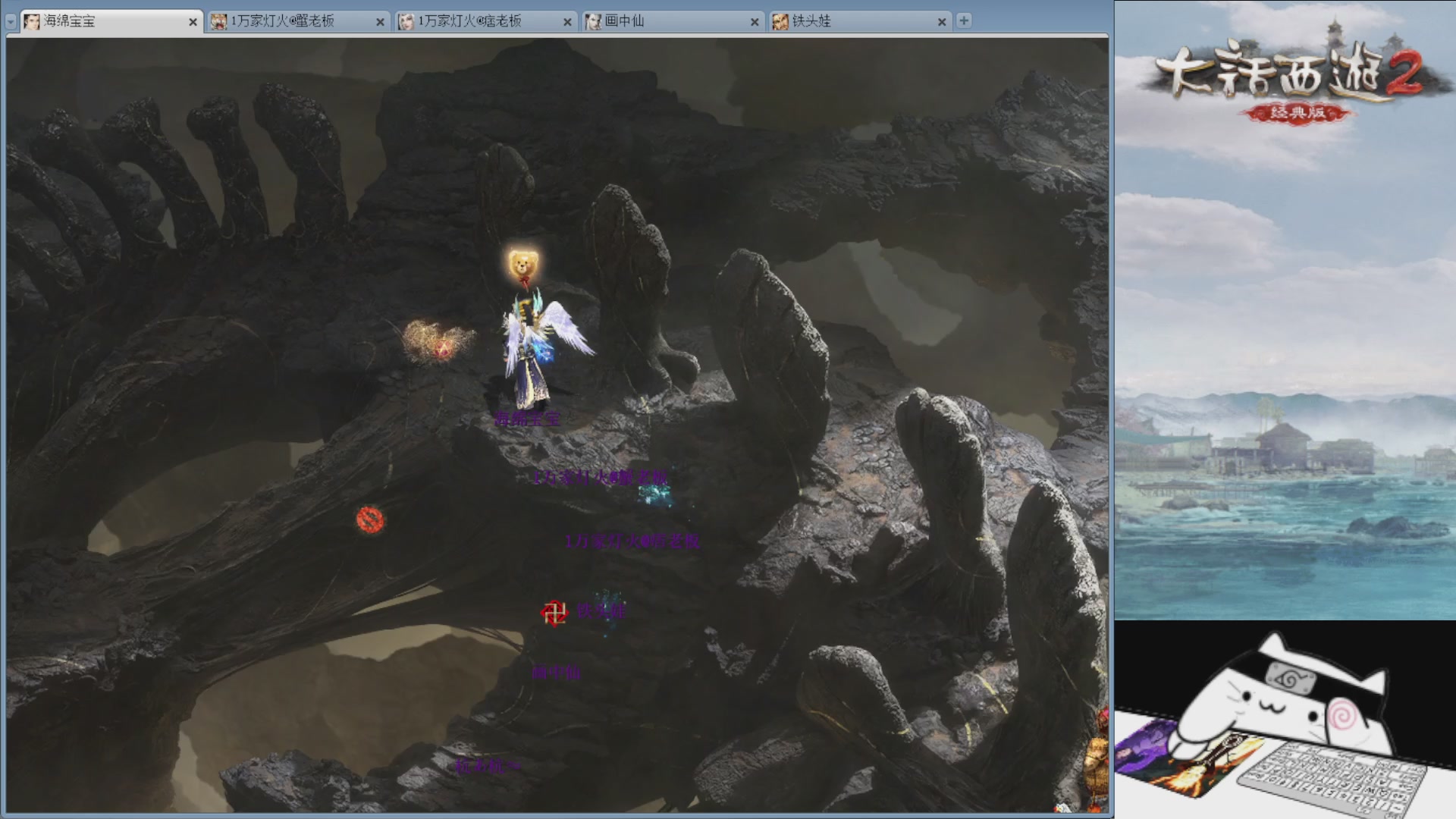The image size is (1456, 819).
Task: Click the round red marker on the rock
Action: coord(370,519)
